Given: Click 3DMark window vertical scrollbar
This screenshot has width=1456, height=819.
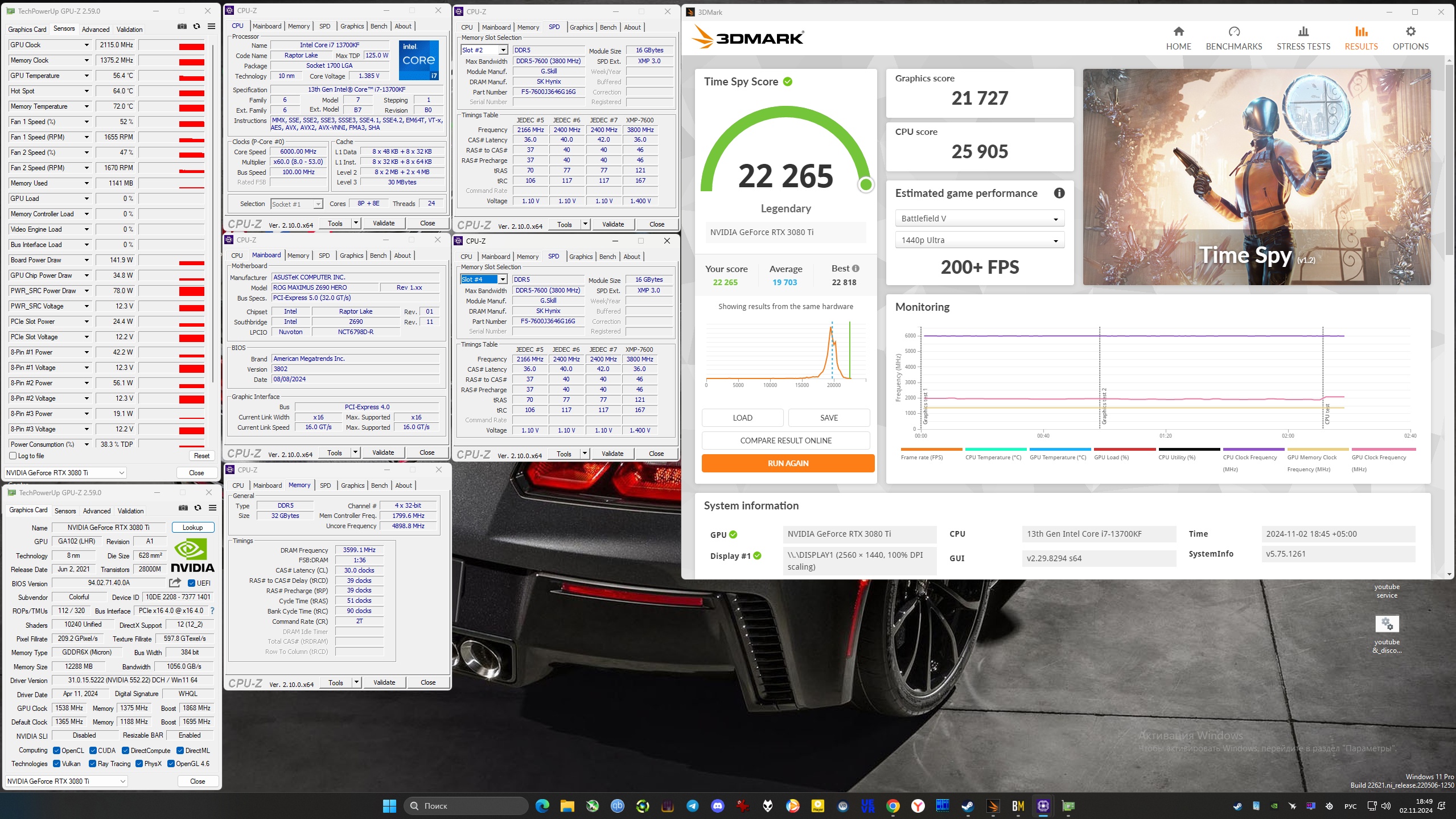Looking at the screenshot, I should click(1449, 159).
